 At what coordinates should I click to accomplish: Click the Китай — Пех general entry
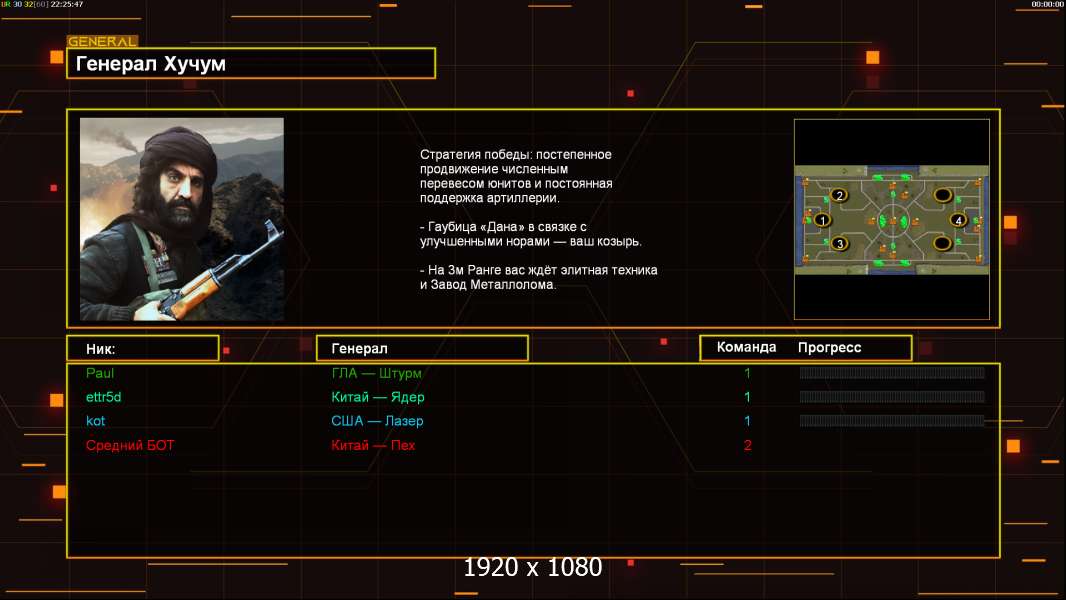click(x=373, y=445)
